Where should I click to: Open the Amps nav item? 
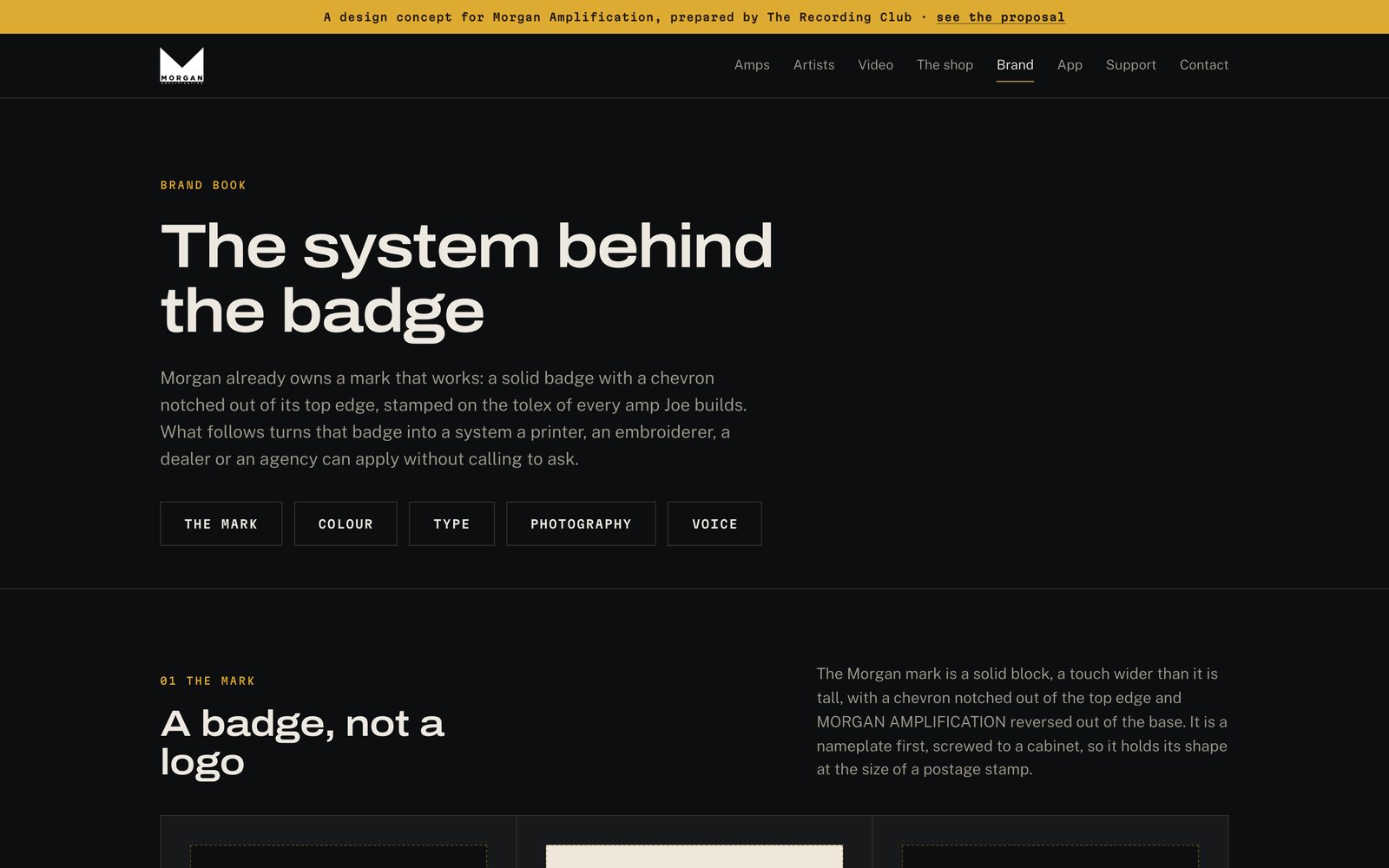click(x=752, y=65)
